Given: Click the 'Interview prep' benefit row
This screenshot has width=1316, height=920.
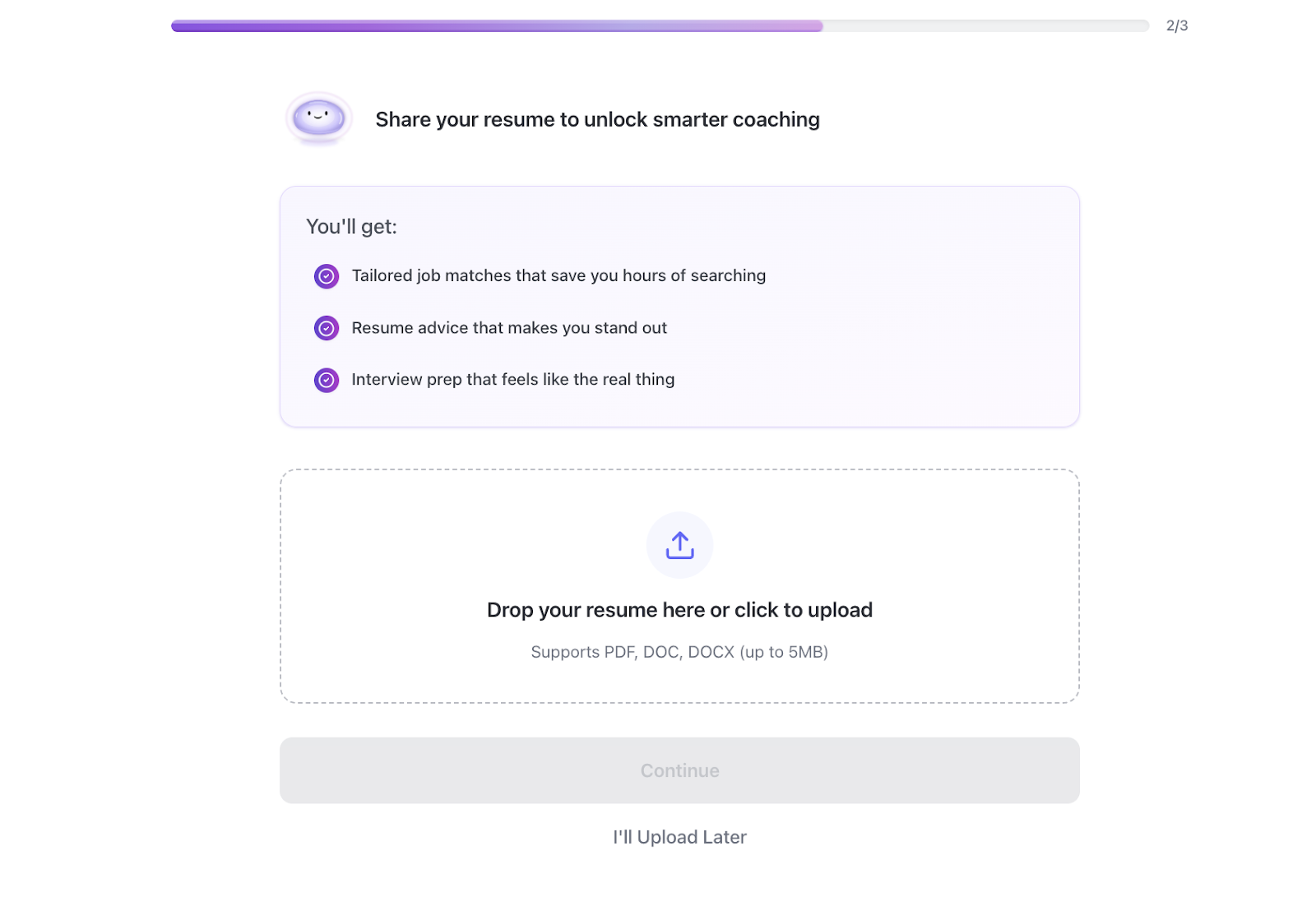Looking at the screenshot, I should [x=513, y=380].
